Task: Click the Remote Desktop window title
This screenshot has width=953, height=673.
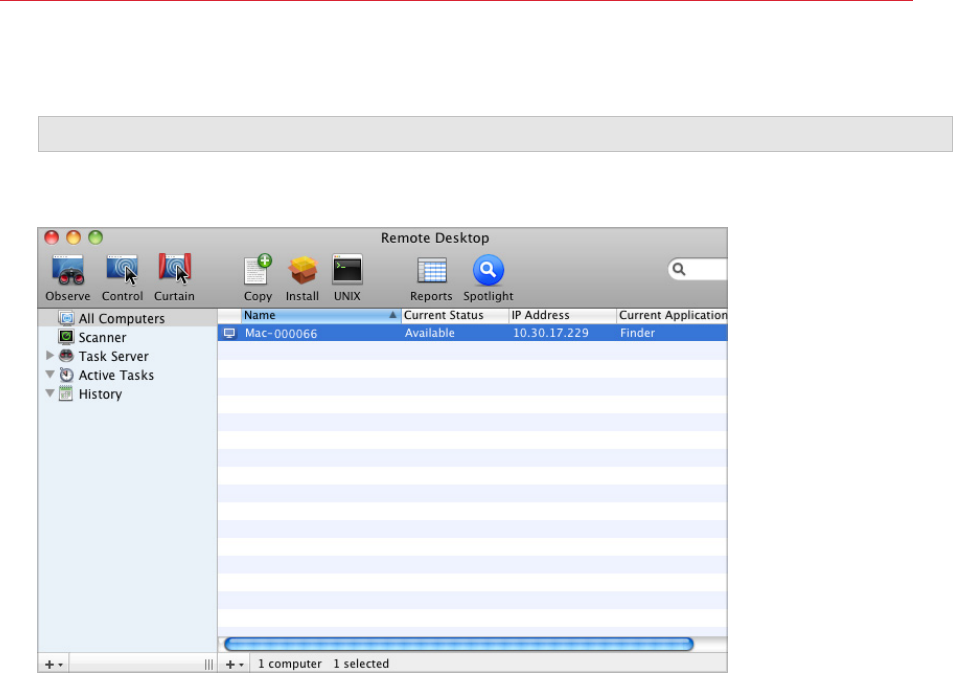Action: pyautogui.click(x=435, y=238)
